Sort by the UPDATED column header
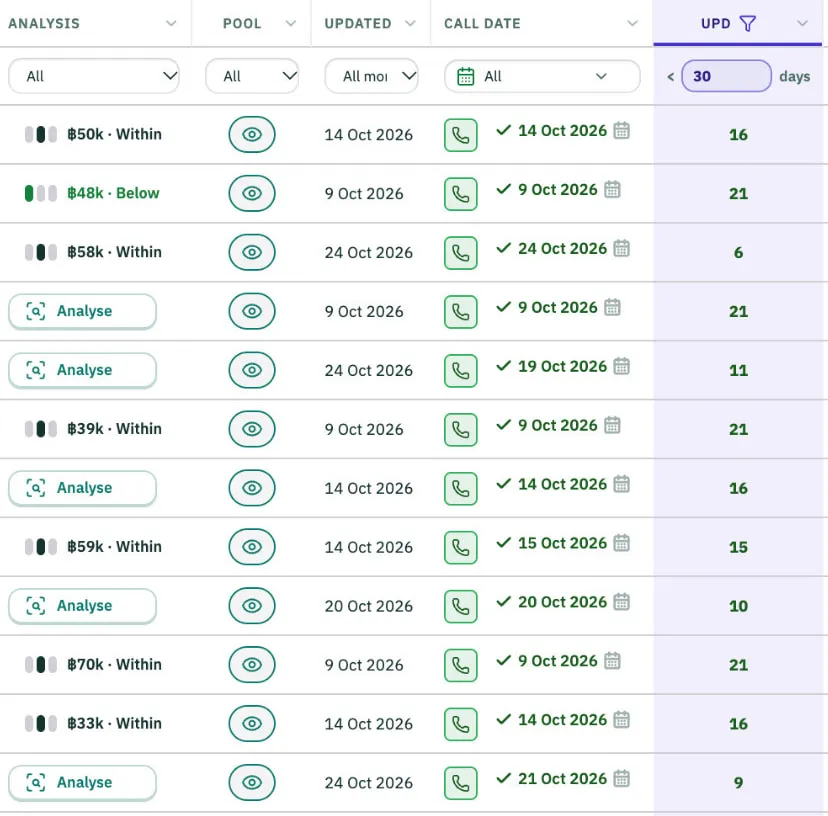The image size is (828, 816). pos(358,24)
